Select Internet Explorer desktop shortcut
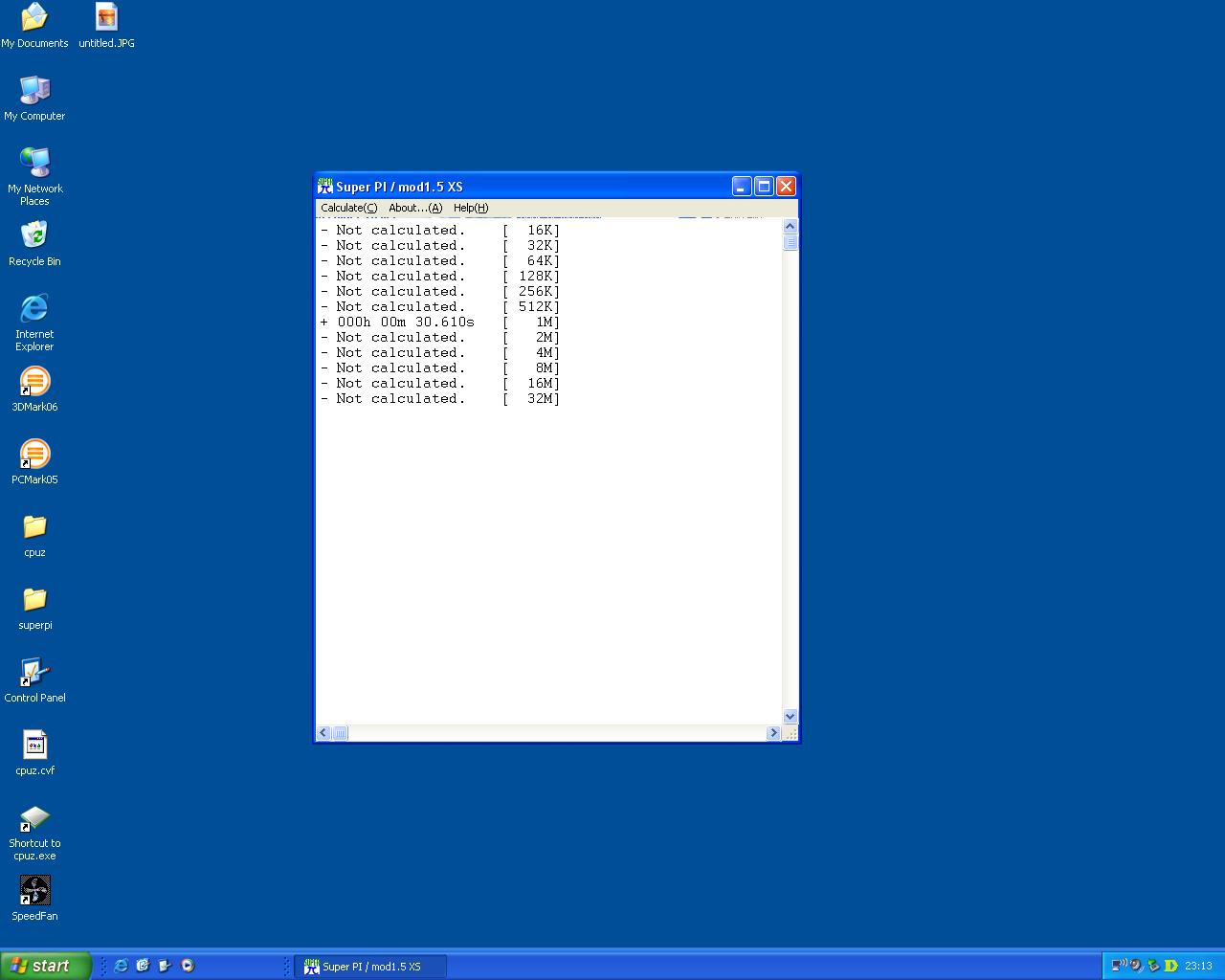Image resolution: width=1225 pixels, height=980 pixels. tap(34, 323)
